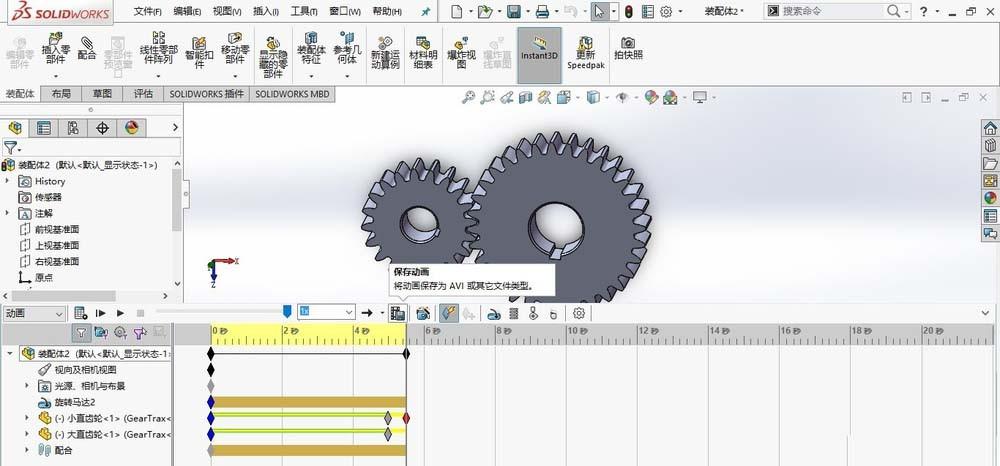
Task: Select 旋转马达2 in the motion tree
Action: (75, 402)
